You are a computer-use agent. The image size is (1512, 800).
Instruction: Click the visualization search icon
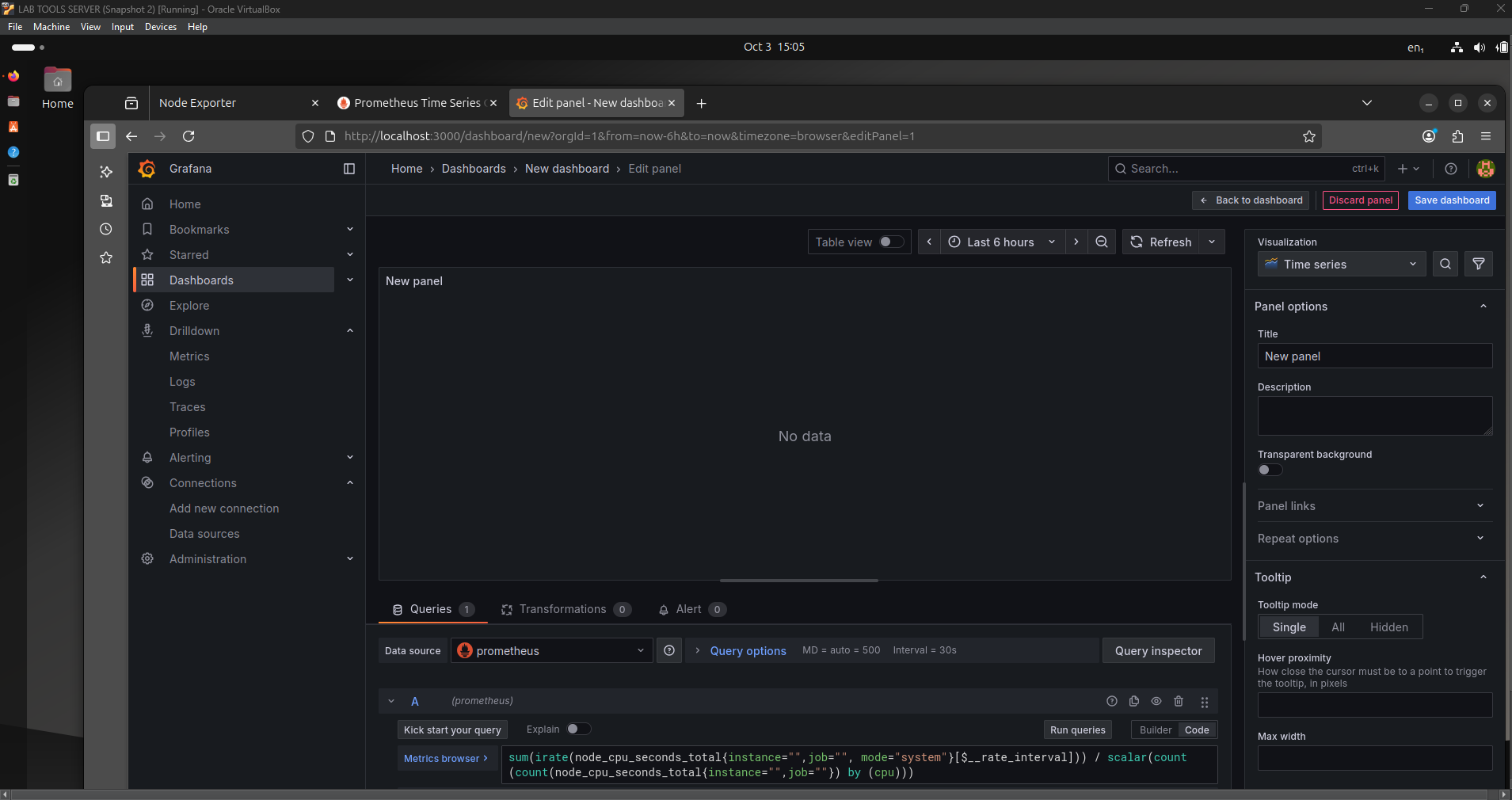[x=1445, y=265]
